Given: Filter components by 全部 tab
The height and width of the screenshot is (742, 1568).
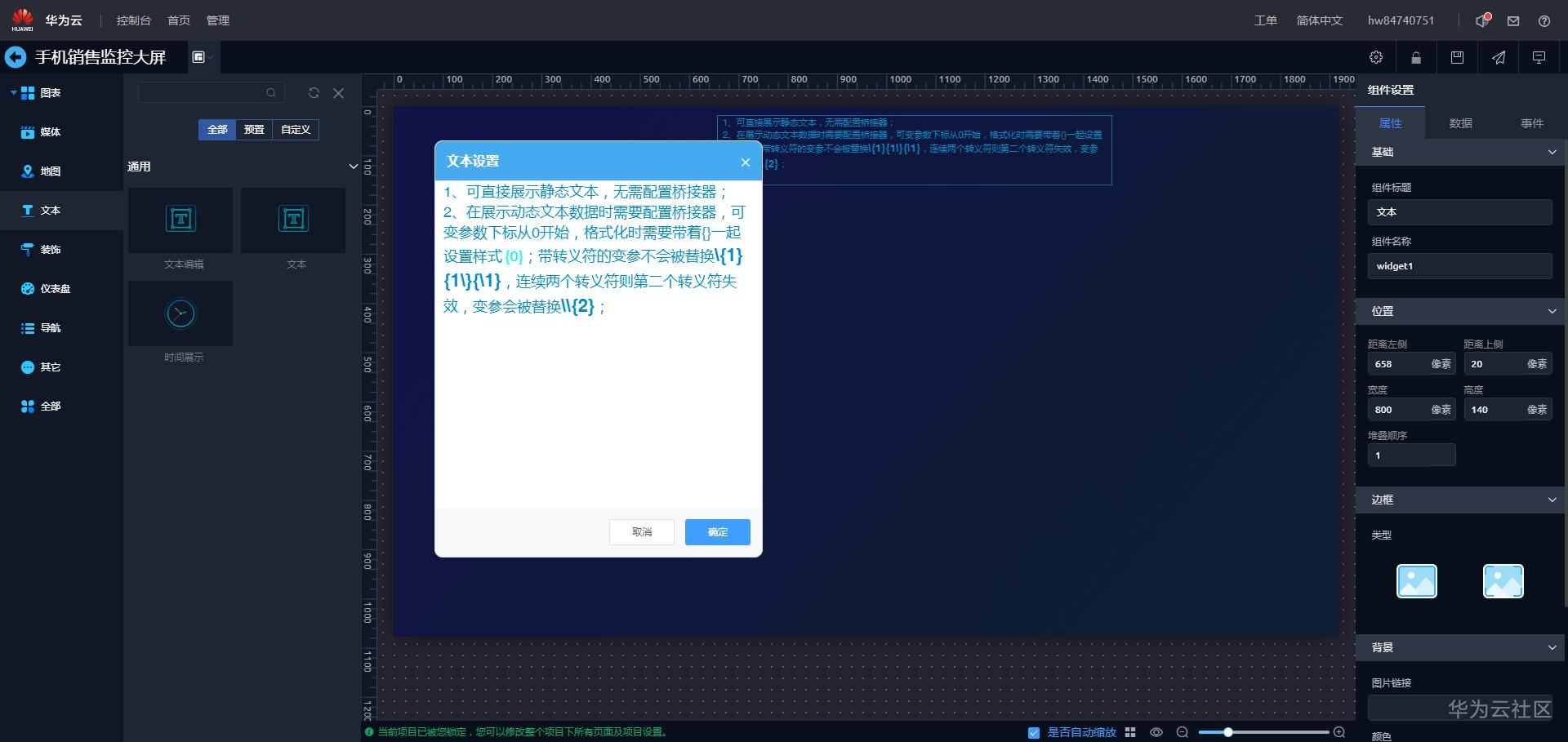Looking at the screenshot, I should point(217,130).
